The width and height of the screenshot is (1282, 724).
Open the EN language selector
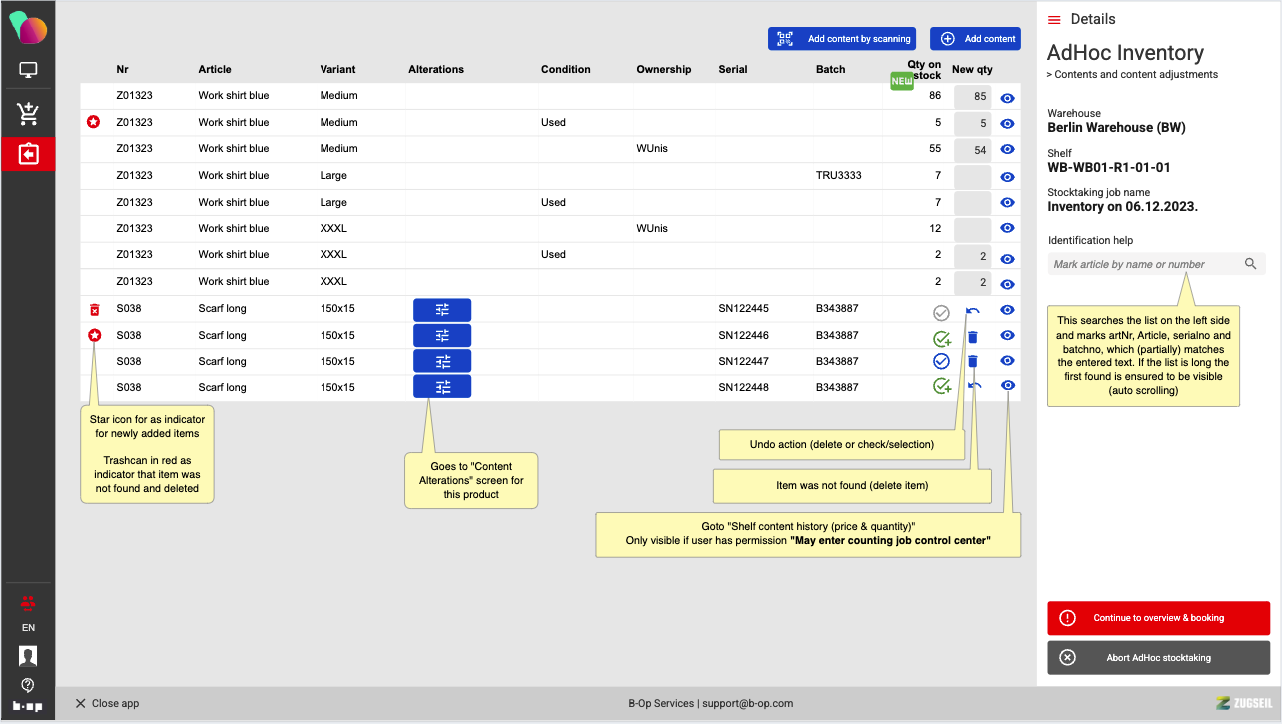[x=28, y=628]
